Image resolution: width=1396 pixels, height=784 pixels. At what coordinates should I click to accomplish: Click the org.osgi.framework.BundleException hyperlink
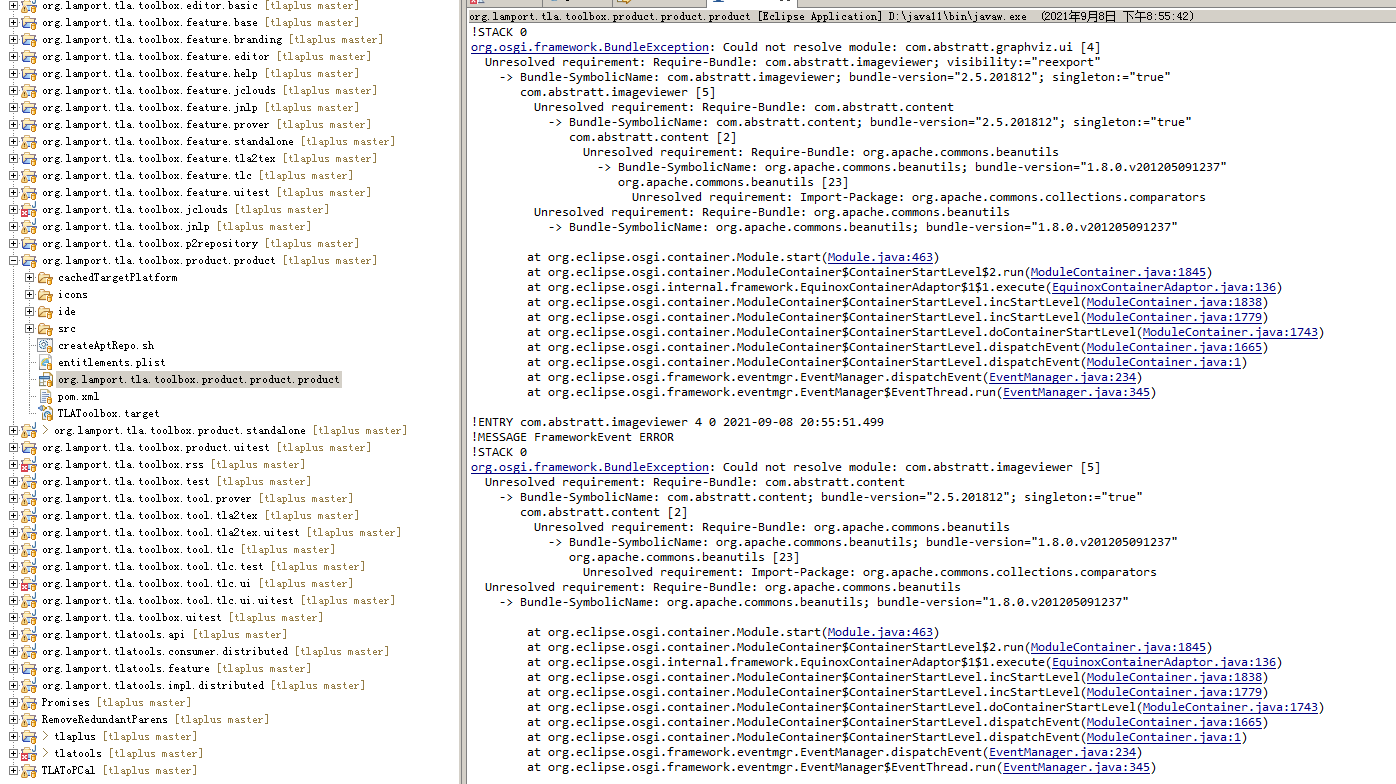coord(588,46)
